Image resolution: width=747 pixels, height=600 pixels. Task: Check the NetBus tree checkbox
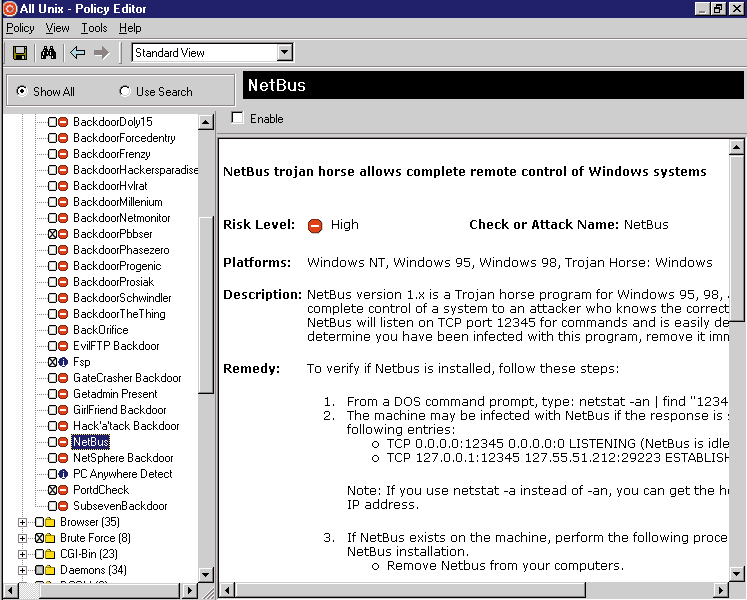52,442
